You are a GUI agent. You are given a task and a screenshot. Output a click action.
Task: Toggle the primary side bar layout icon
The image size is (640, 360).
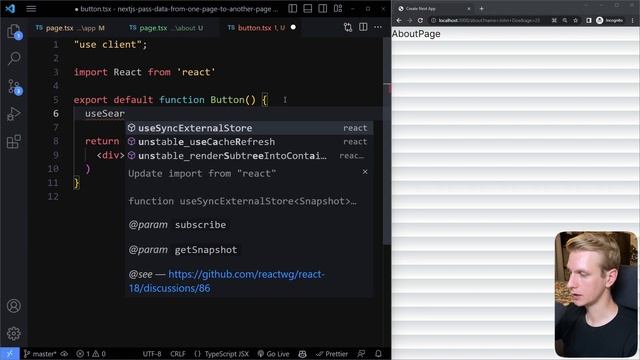[x=293, y=9]
